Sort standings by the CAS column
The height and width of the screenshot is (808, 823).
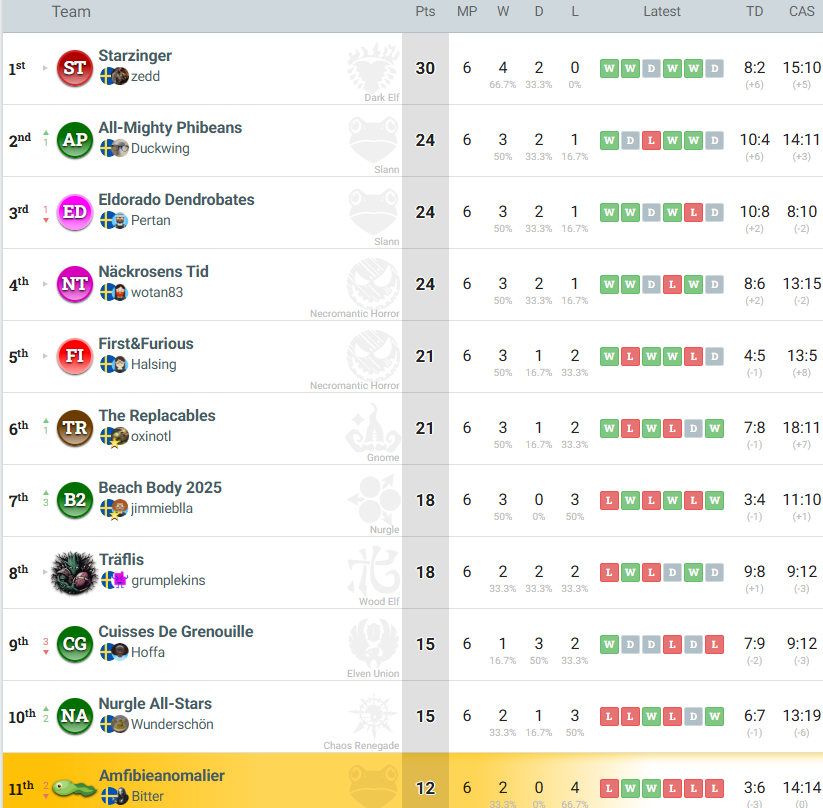pos(801,12)
